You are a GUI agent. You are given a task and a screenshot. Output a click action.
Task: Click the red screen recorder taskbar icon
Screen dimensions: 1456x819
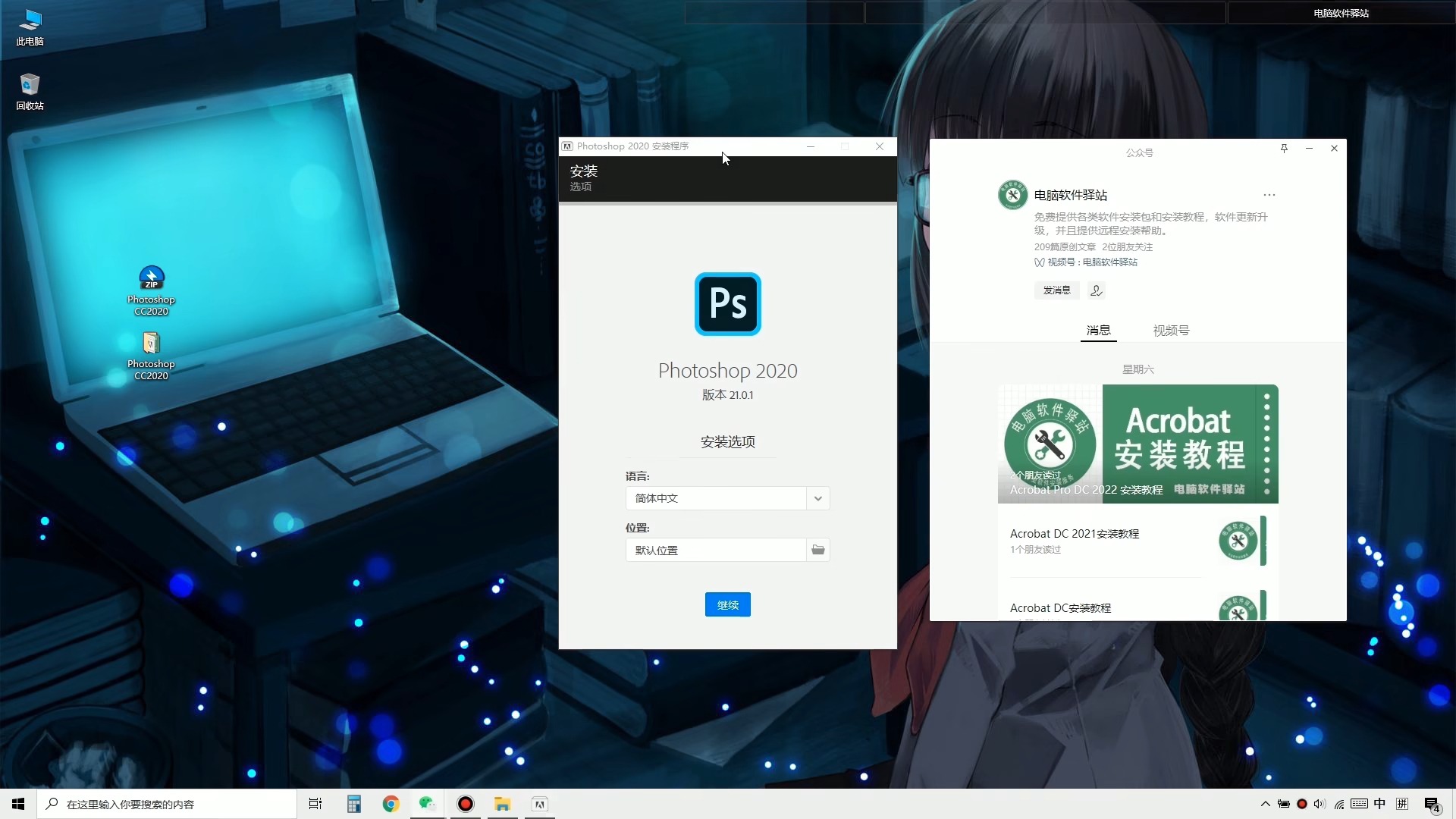click(x=465, y=804)
